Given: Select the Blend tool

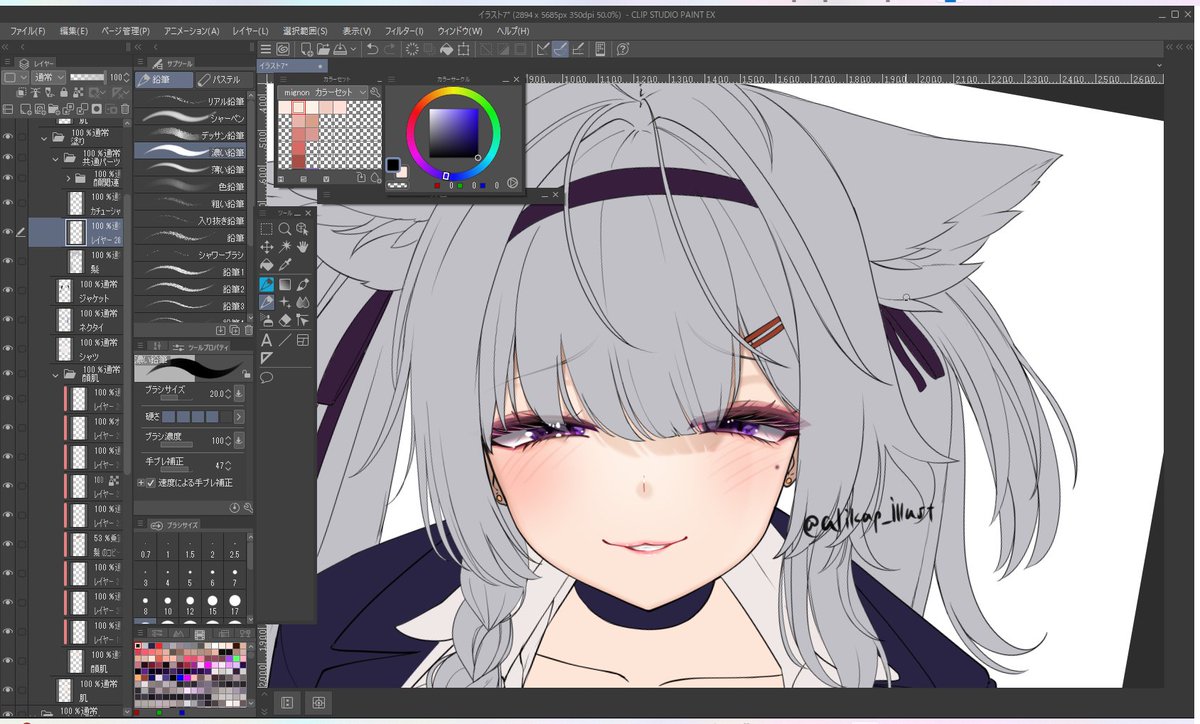Looking at the screenshot, I should click(x=303, y=302).
